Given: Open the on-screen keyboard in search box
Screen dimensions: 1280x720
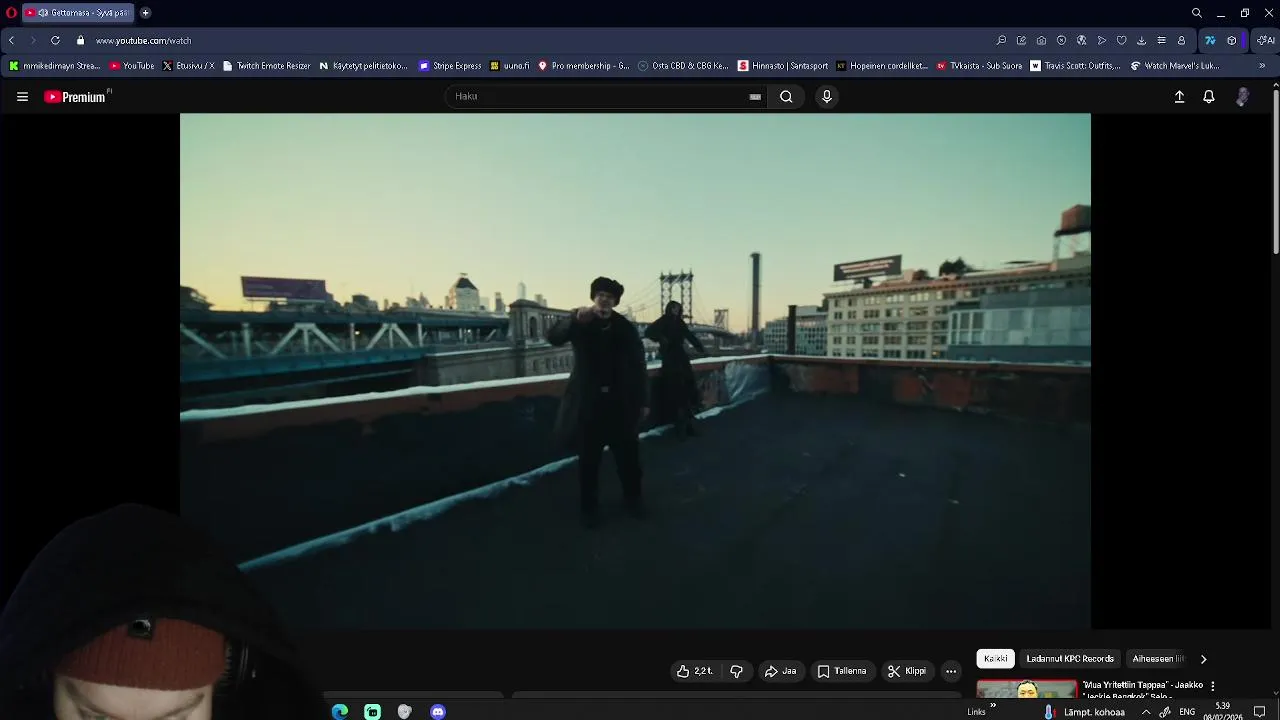Looking at the screenshot, I should 755,97.
